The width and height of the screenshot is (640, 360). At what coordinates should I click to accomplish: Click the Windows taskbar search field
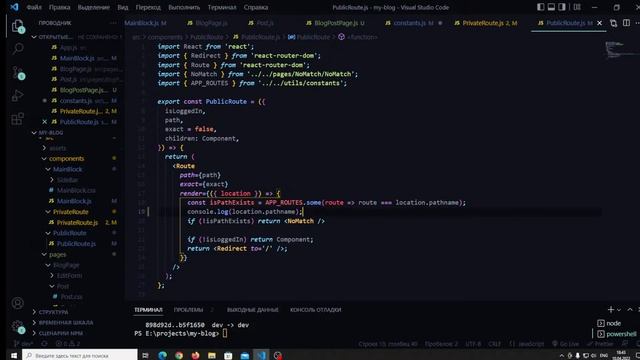click(80, 356)
